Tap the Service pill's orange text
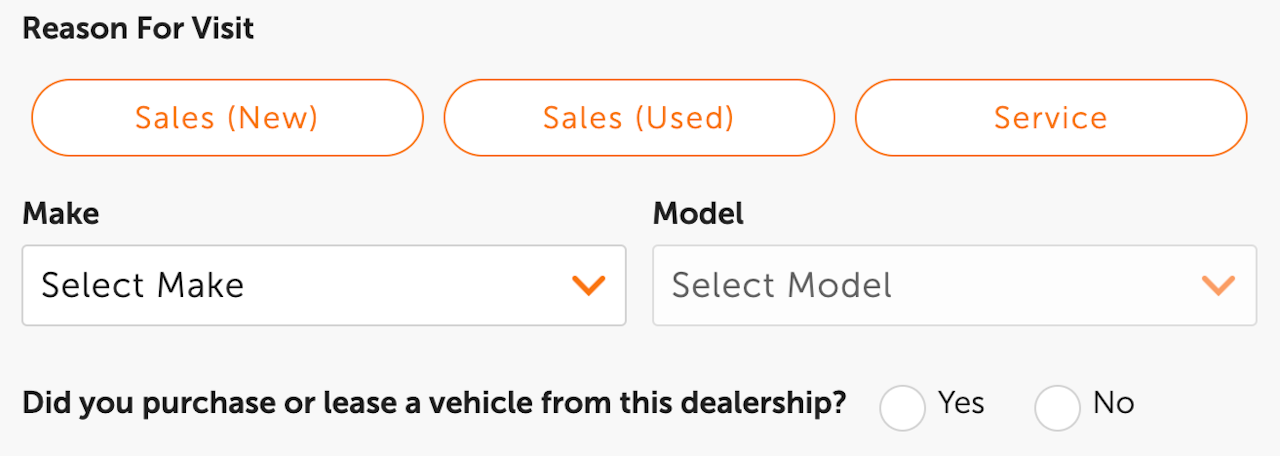 [1050, 118]
